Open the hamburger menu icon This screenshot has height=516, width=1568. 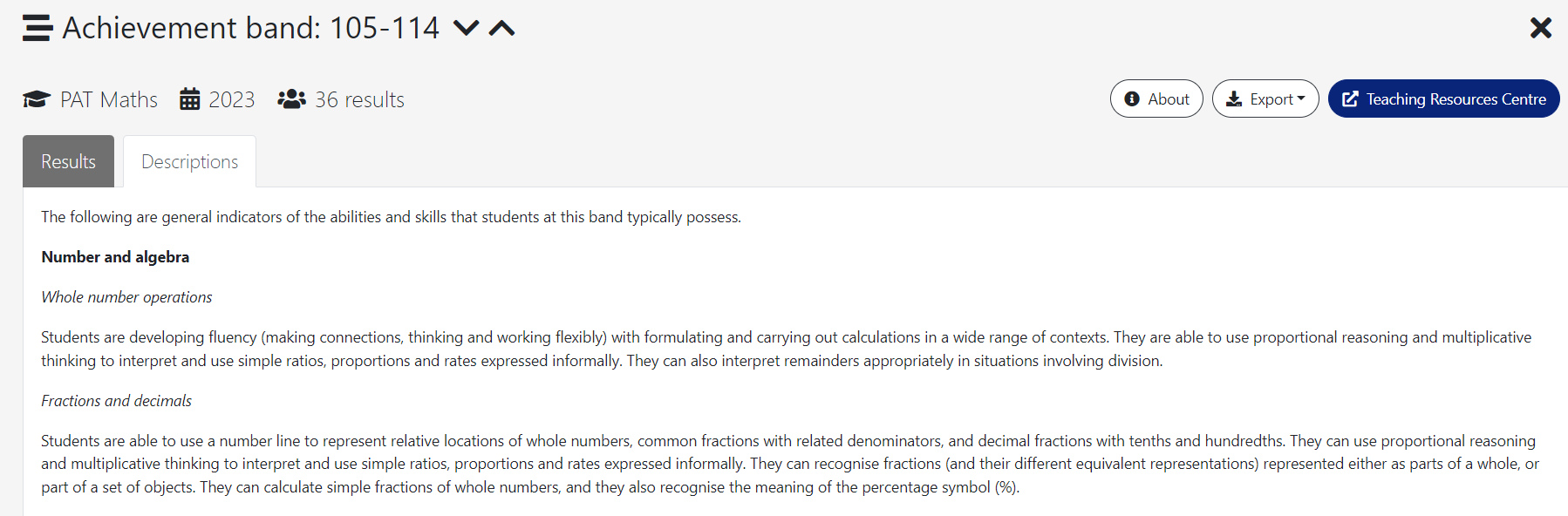click(x=37, y=28)
